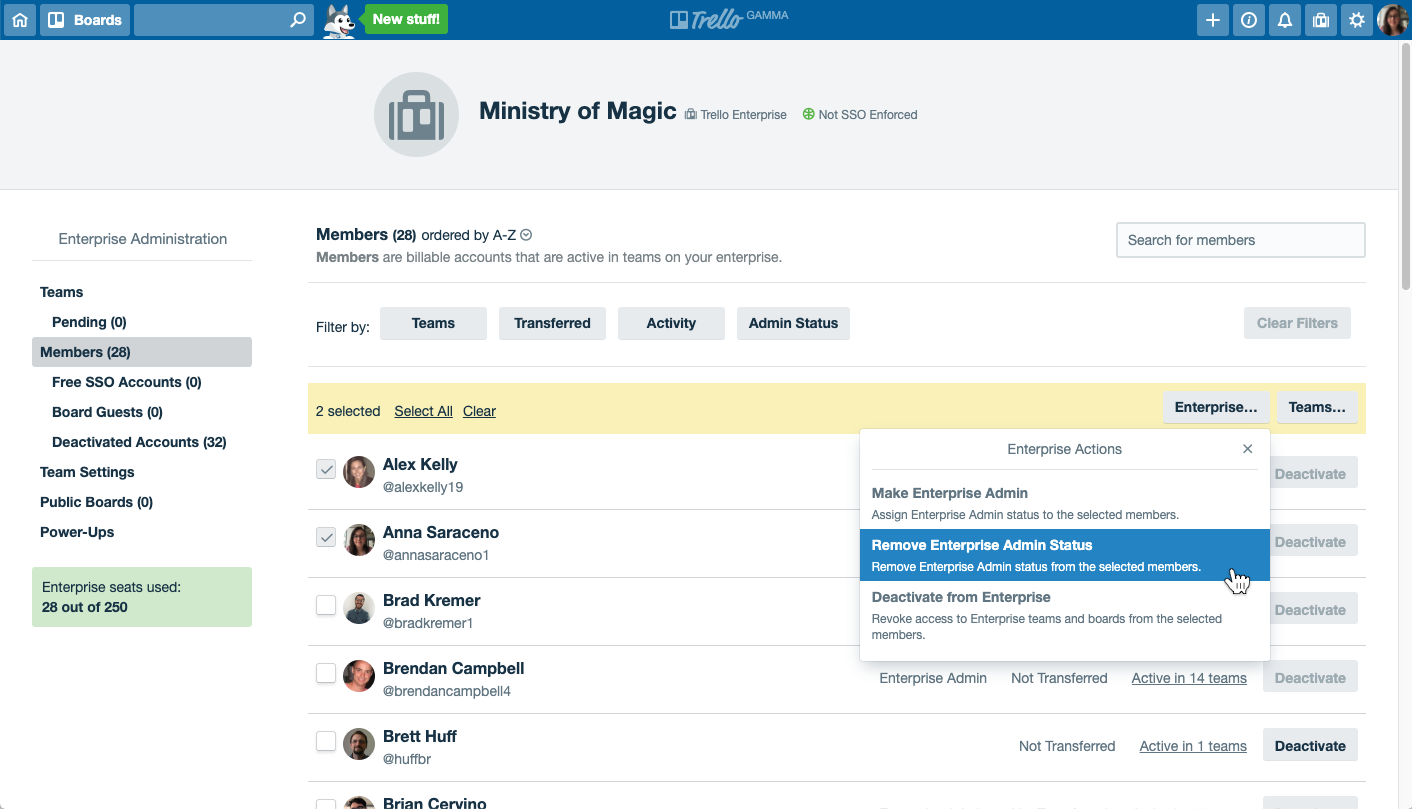Select Brendan Campbell's checkbox
This screenshot has width=1412, height=809.
pos(326,673)
